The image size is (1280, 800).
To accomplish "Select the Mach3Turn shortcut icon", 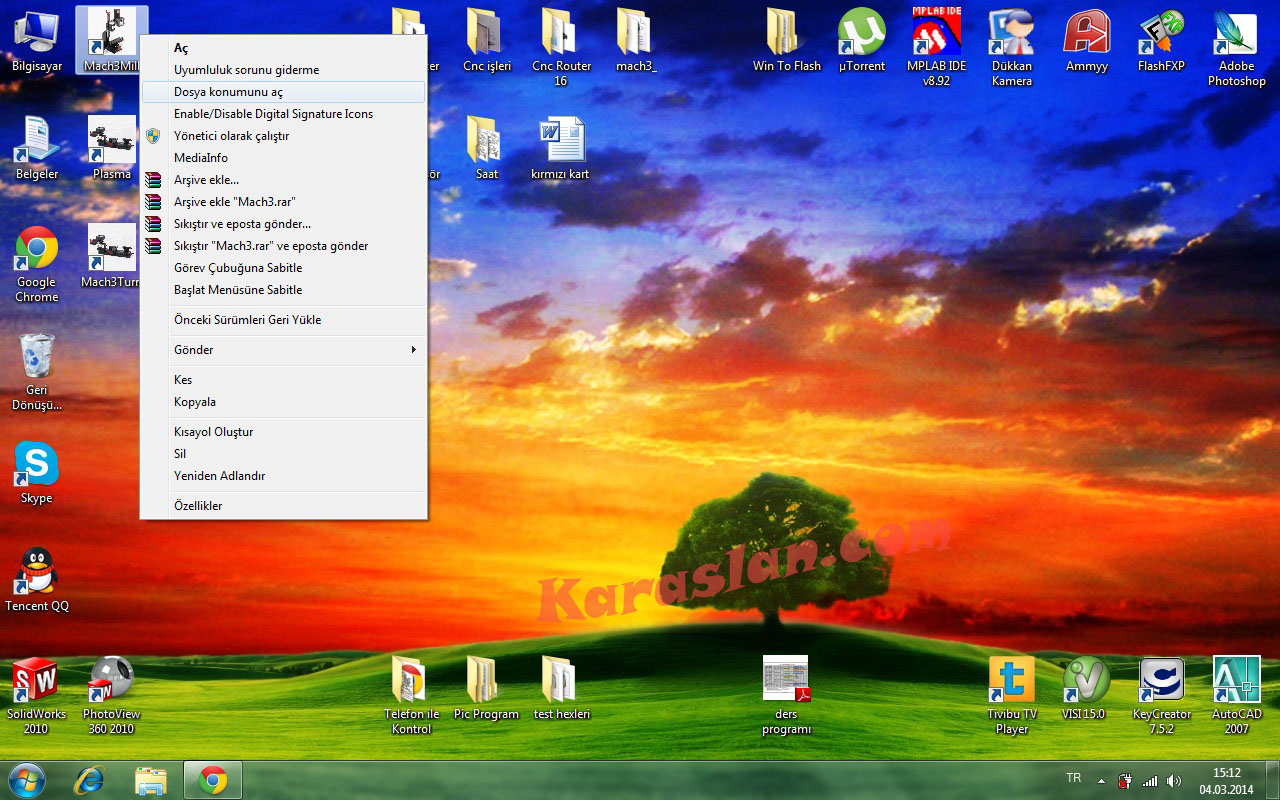I will (x=111, y=256).
